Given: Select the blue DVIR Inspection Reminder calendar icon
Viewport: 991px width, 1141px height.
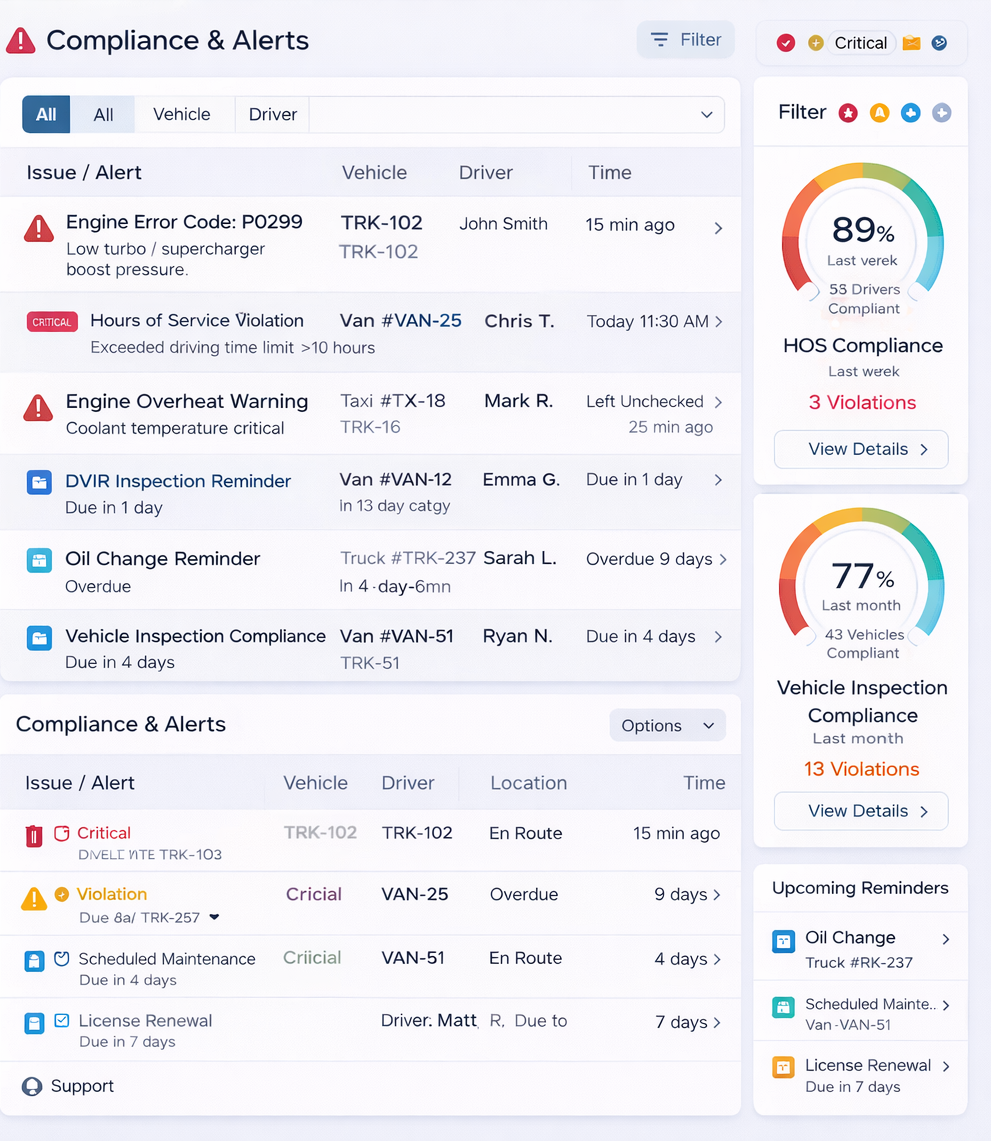Looking at the screenshot, I should pyautogui.click(x=38, y=482).
